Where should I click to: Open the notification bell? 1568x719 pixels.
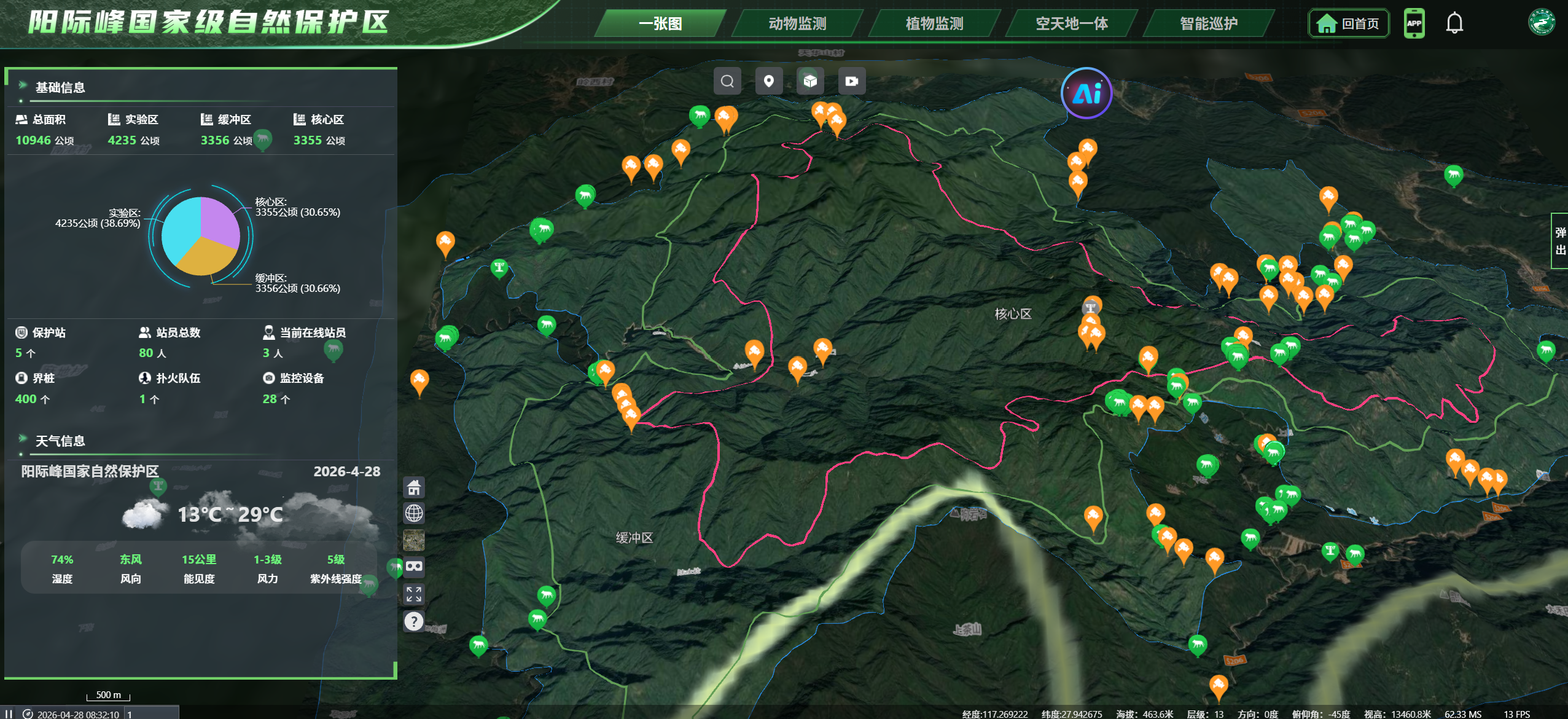[x=1454, y=23]
